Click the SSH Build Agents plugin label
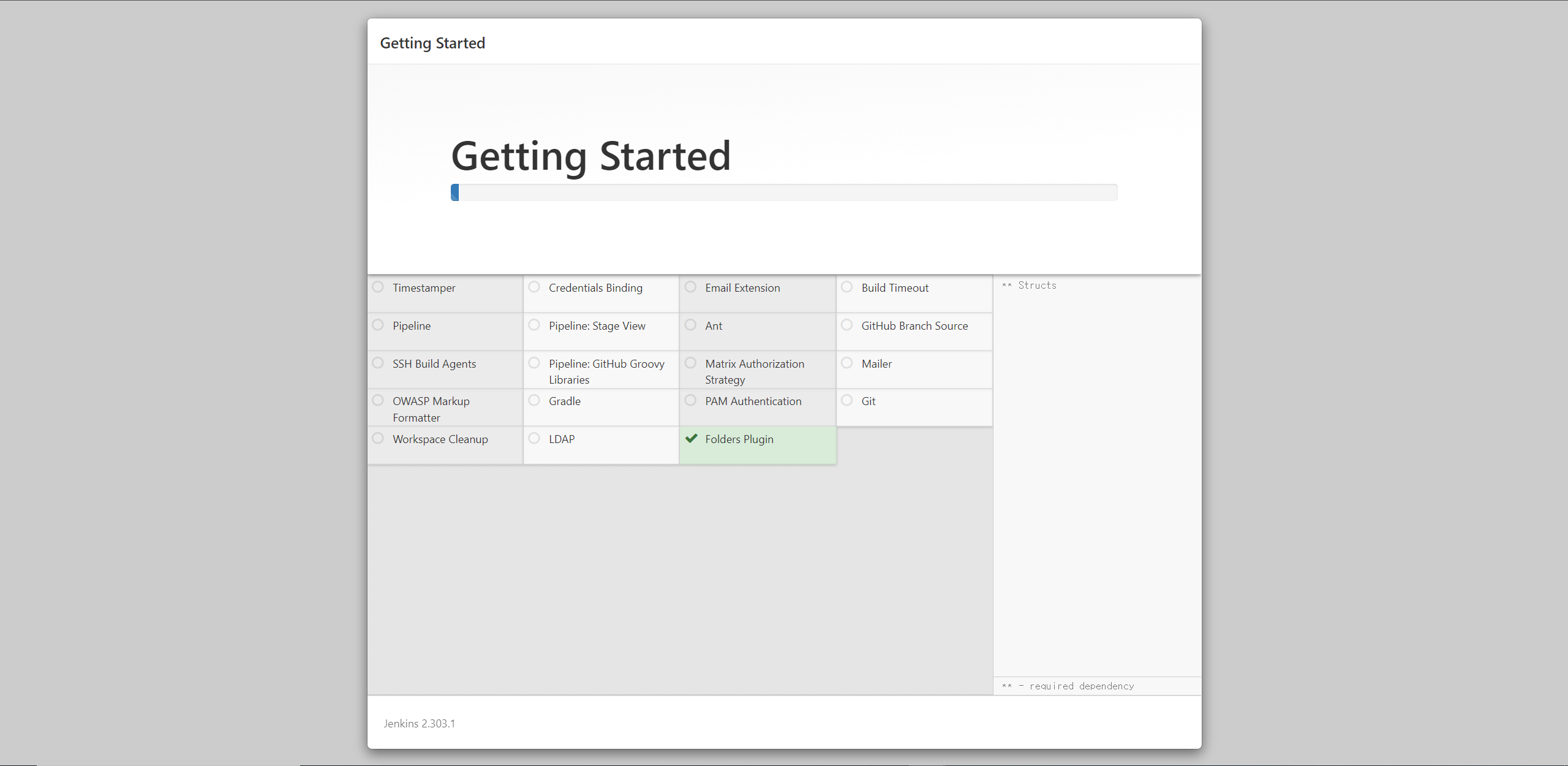The width and height of the screenshot is (1568, 766). (434, 364)
